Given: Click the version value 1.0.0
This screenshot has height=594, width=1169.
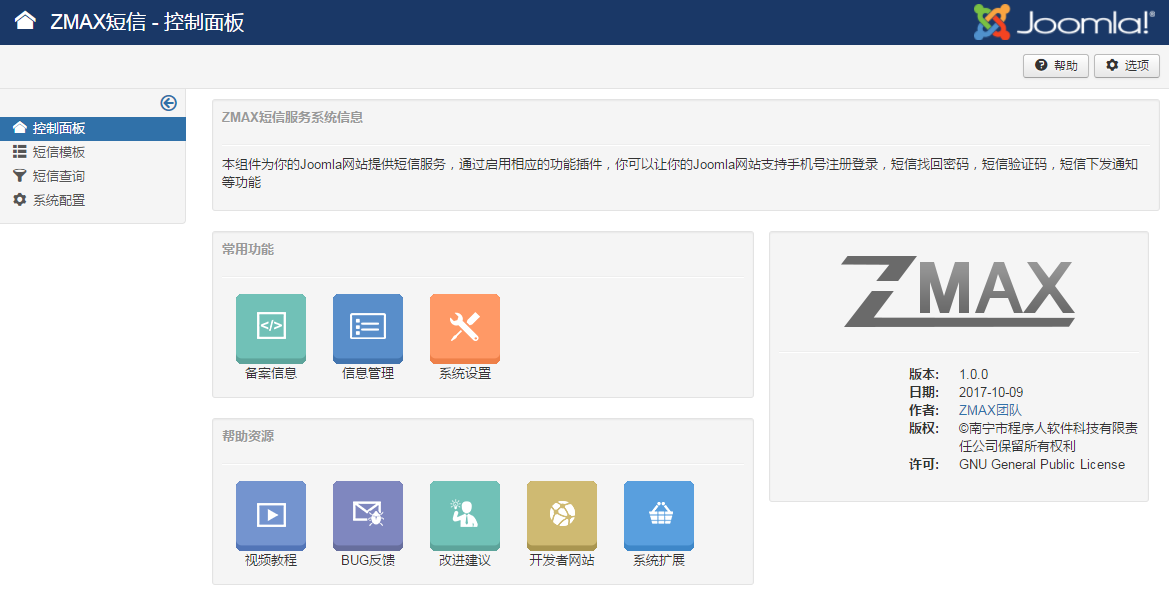Looking at the screenshot, I should click(x=974, y=374).
